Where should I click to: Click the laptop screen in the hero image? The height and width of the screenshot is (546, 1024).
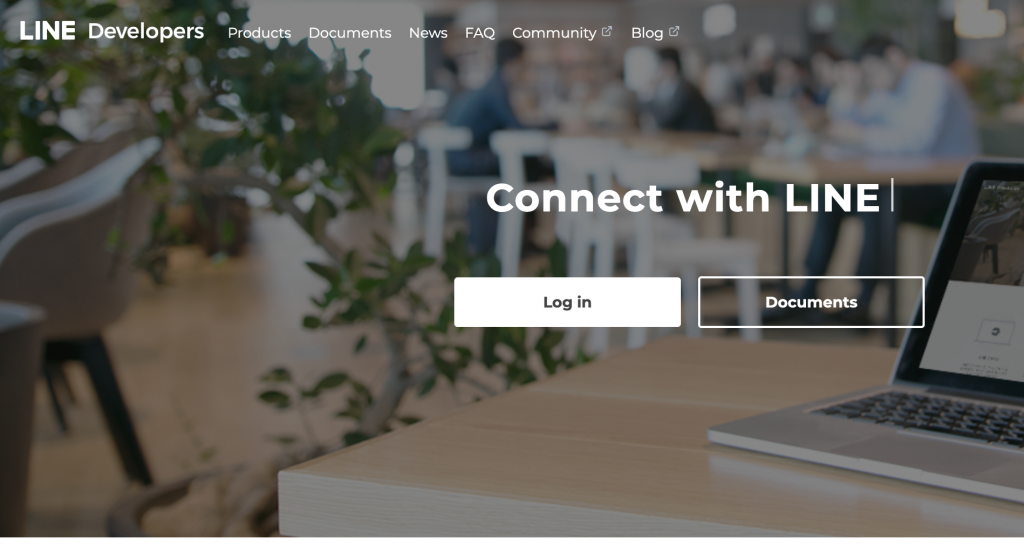click(x=972, y=281)
